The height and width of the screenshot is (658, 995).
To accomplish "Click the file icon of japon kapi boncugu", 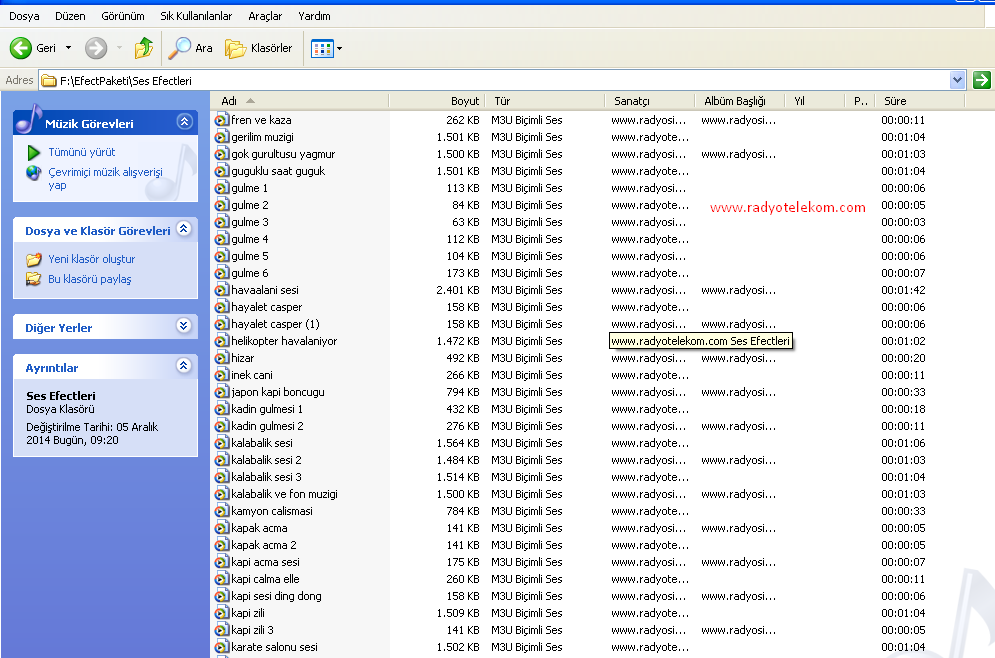I will point(221,392).
